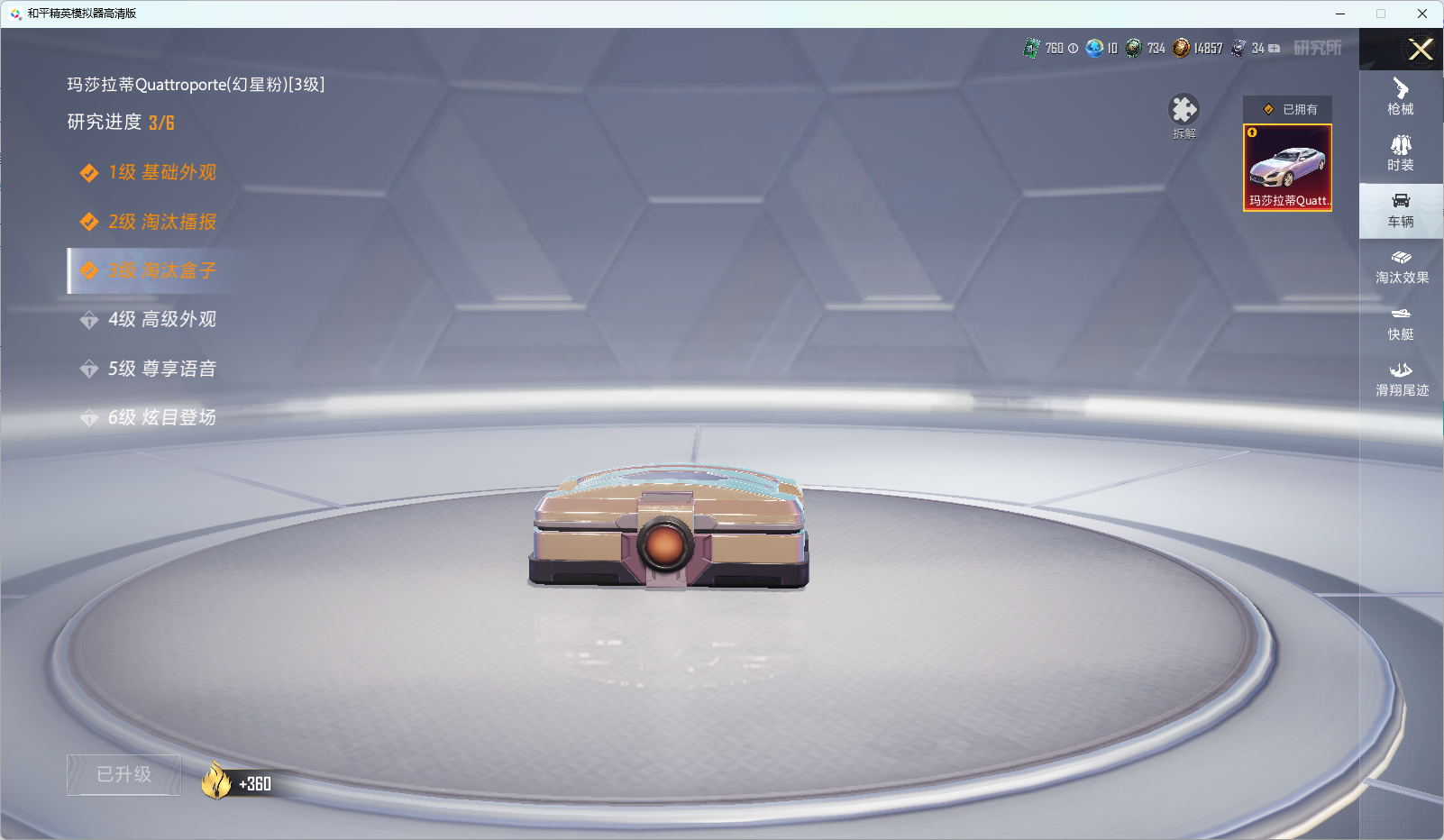Select 2级 淘汰播报 level item
The image size is (1444, 840).
(161, 222)
